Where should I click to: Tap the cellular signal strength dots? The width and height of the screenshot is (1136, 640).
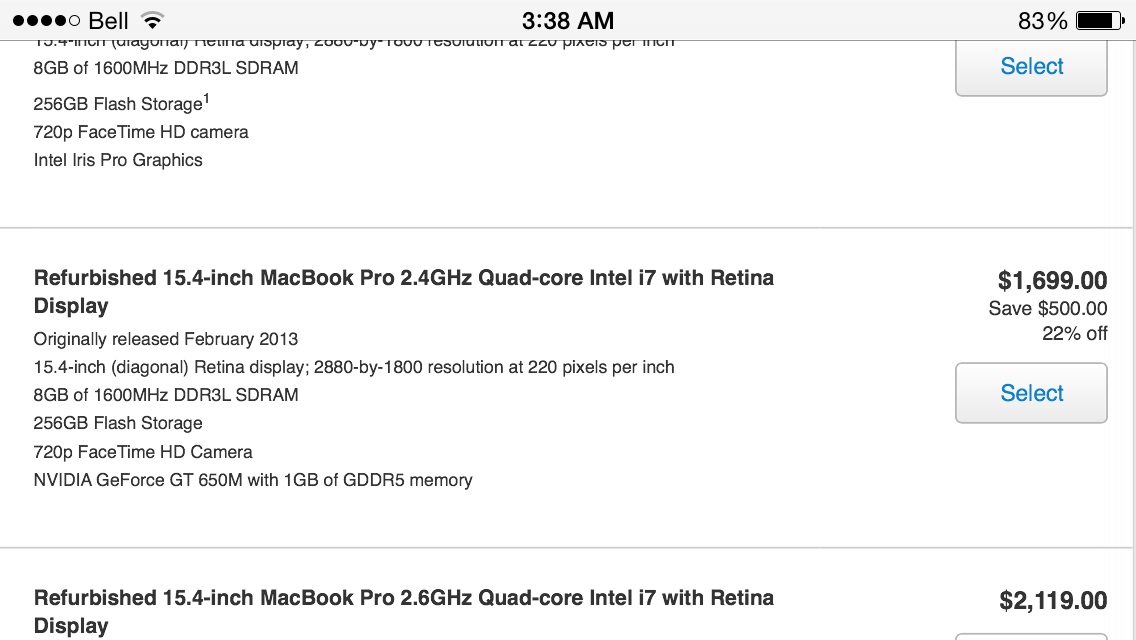tap(46, 20)
